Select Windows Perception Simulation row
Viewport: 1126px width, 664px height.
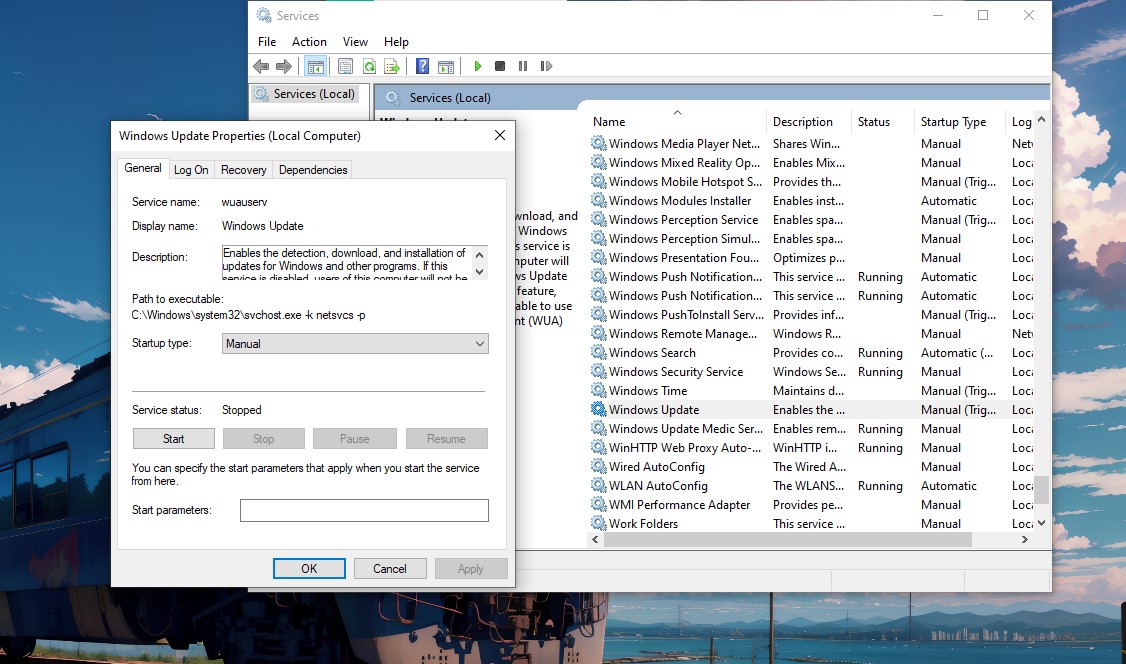(x=811, y=238)
